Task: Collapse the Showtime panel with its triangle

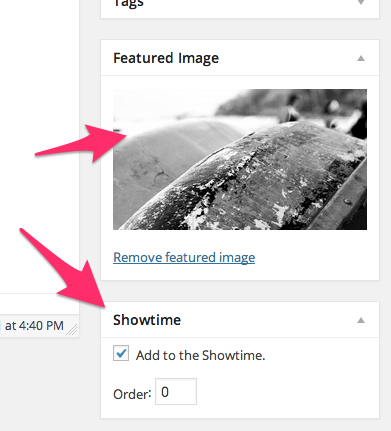Action: tap(361, 320)
